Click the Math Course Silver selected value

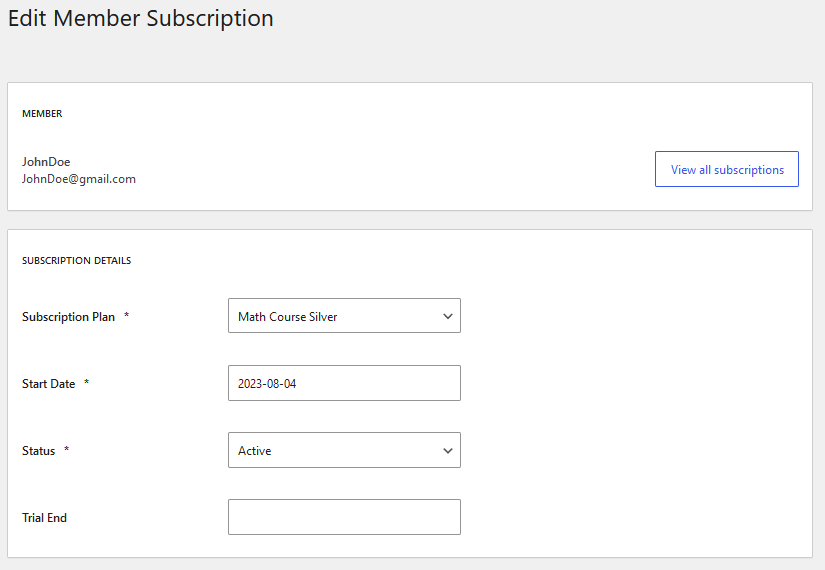pos(287,317)
